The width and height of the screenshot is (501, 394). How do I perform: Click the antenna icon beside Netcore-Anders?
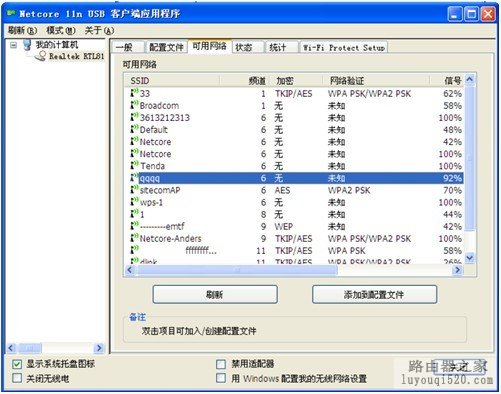[135, 238]
